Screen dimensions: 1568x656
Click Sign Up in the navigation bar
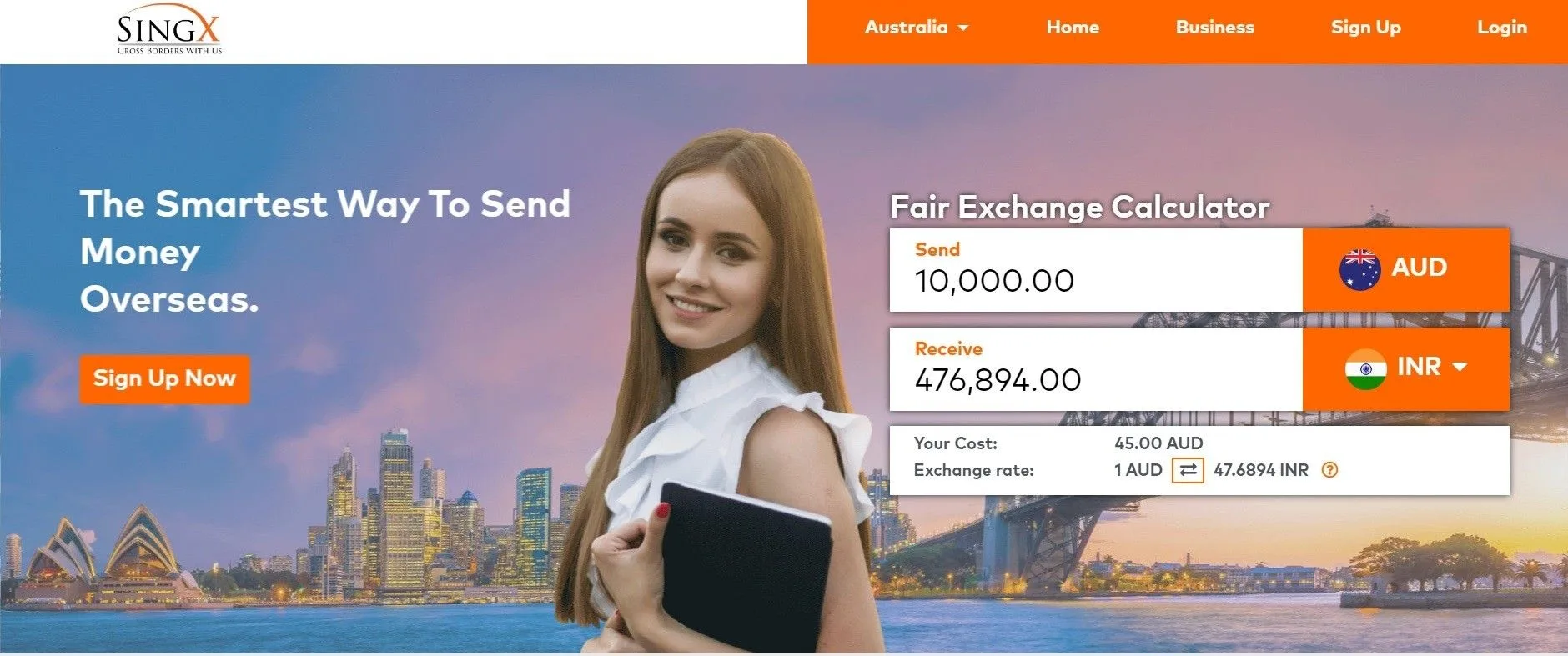pos(1366,28)
